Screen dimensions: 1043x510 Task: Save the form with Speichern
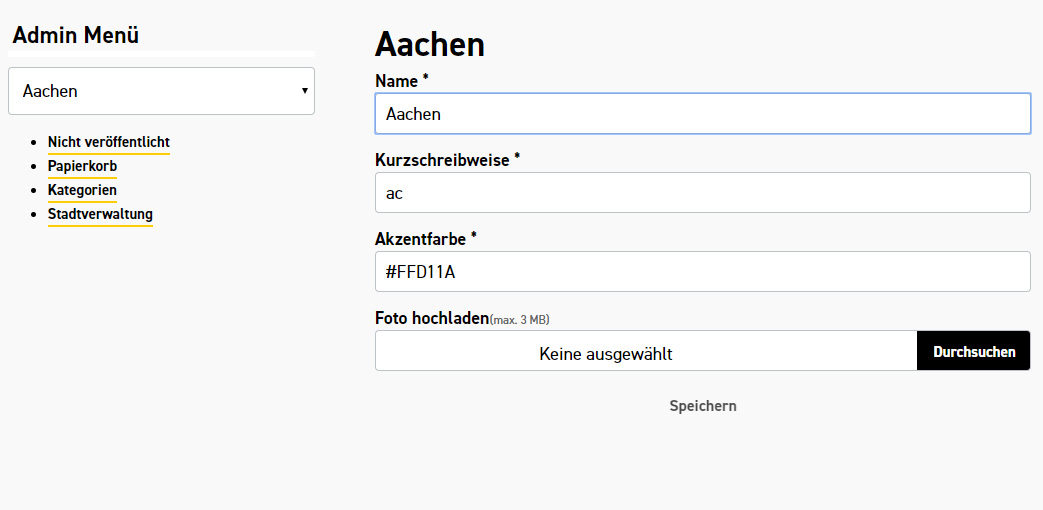tap(702, 406)
